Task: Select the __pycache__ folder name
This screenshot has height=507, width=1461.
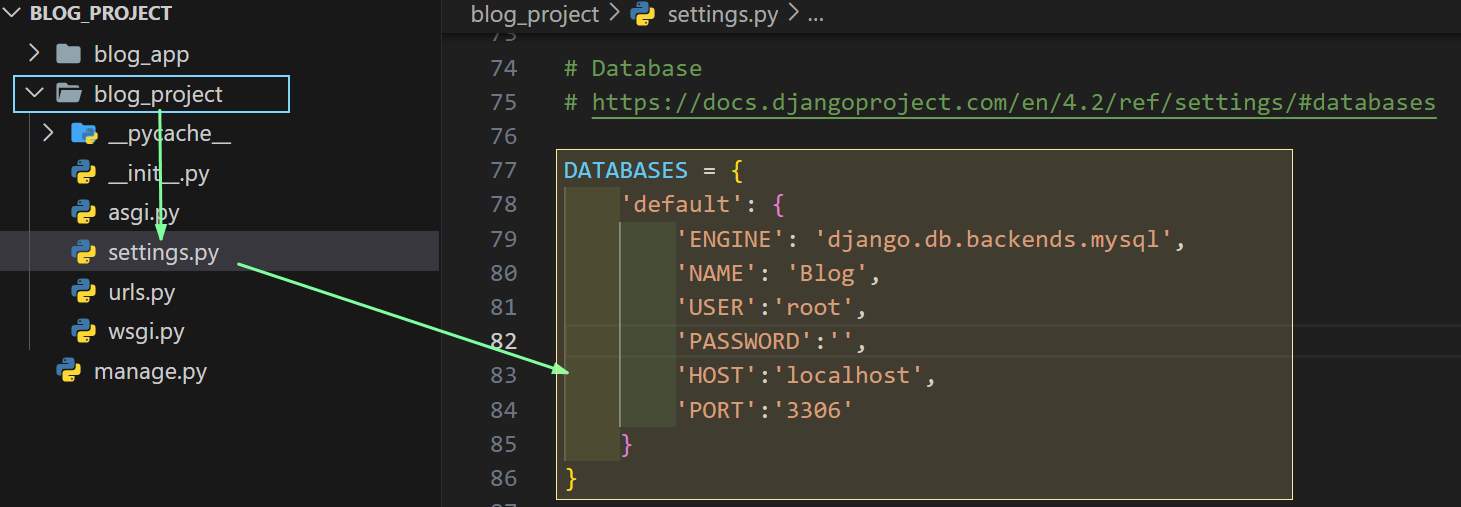Action: (x=169, y=134)
